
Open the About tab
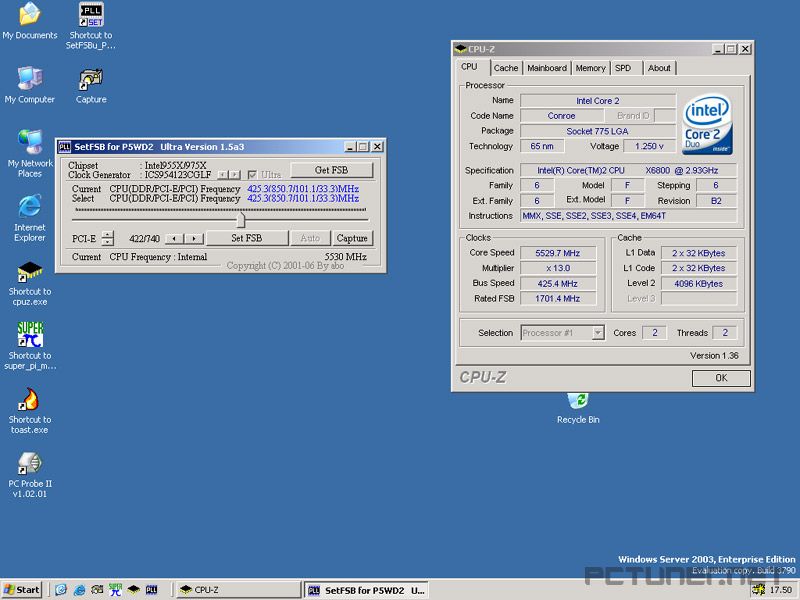pos(659,68)
